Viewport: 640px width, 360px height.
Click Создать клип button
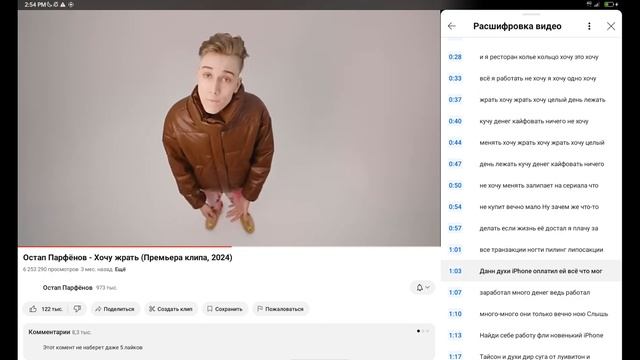click(171, 309)
